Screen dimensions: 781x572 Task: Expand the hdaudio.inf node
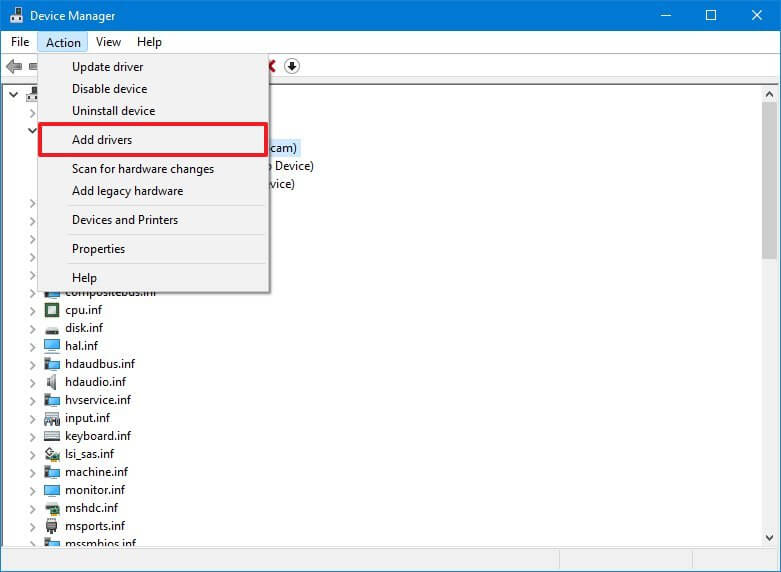pyautogui.click(x=32, y=382)
